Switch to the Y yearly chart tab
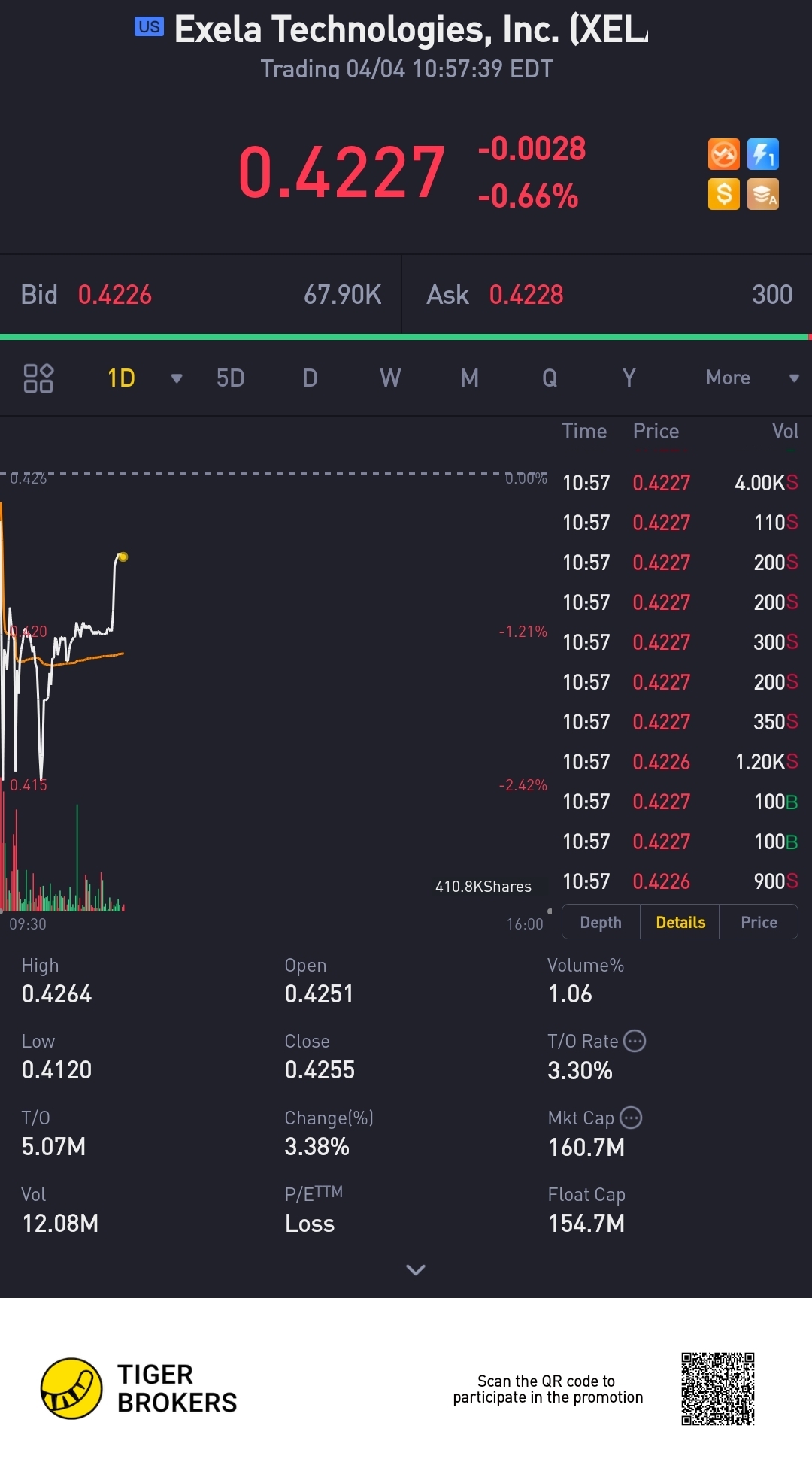This screenshot has height=1480, width=812. coord(629,378)
